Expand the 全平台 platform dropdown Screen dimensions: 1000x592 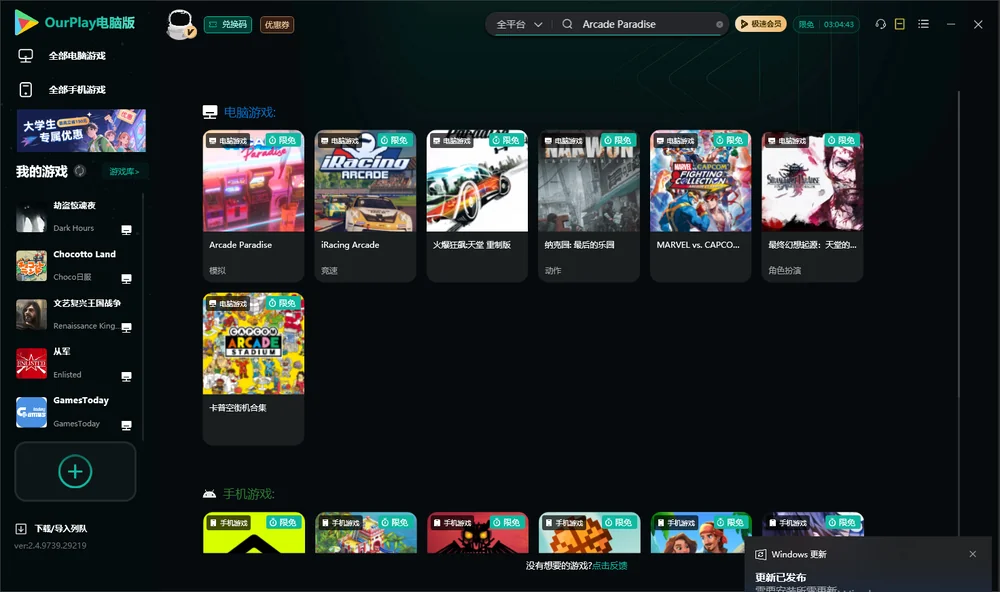point(519,24)
